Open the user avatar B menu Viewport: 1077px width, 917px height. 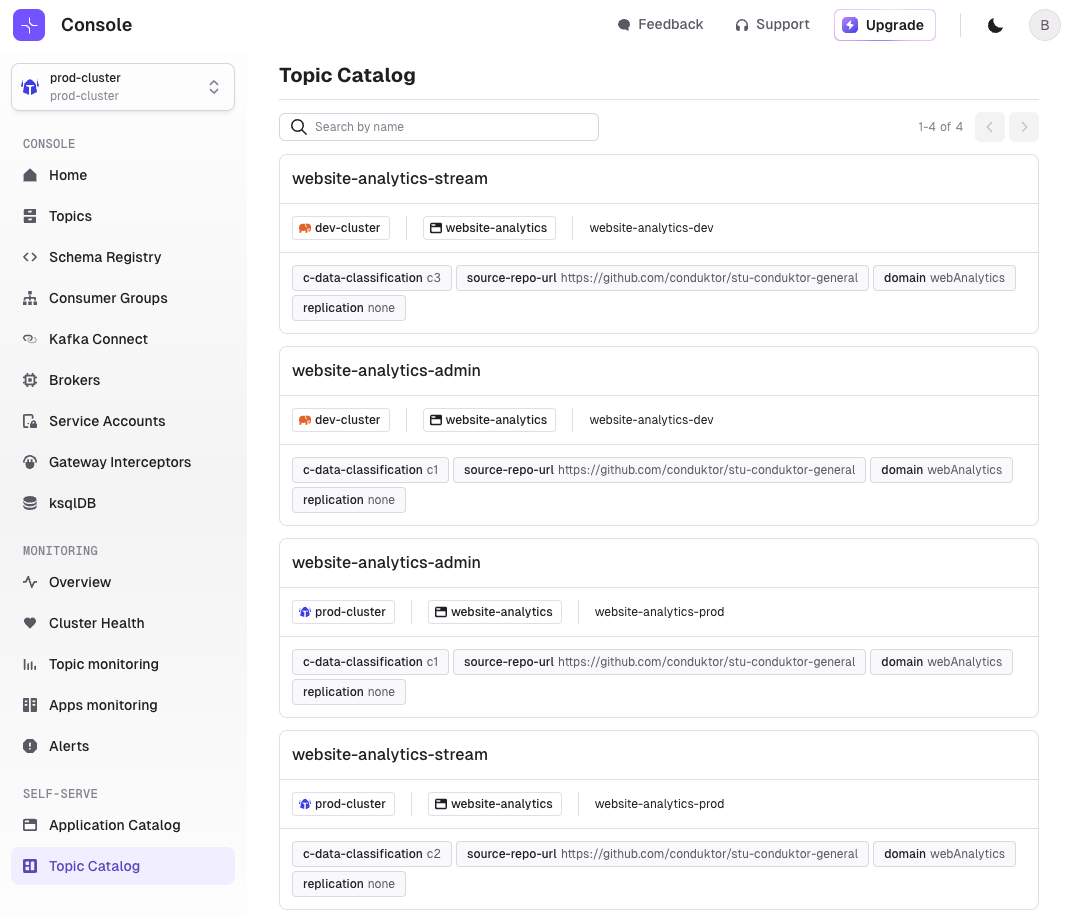[x=1044, y=25]
